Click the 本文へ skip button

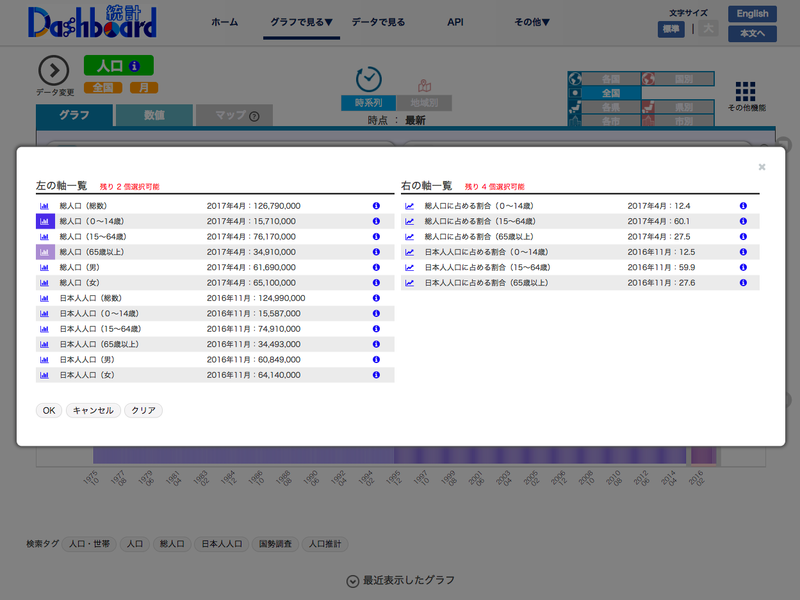[x=753, y=34]
